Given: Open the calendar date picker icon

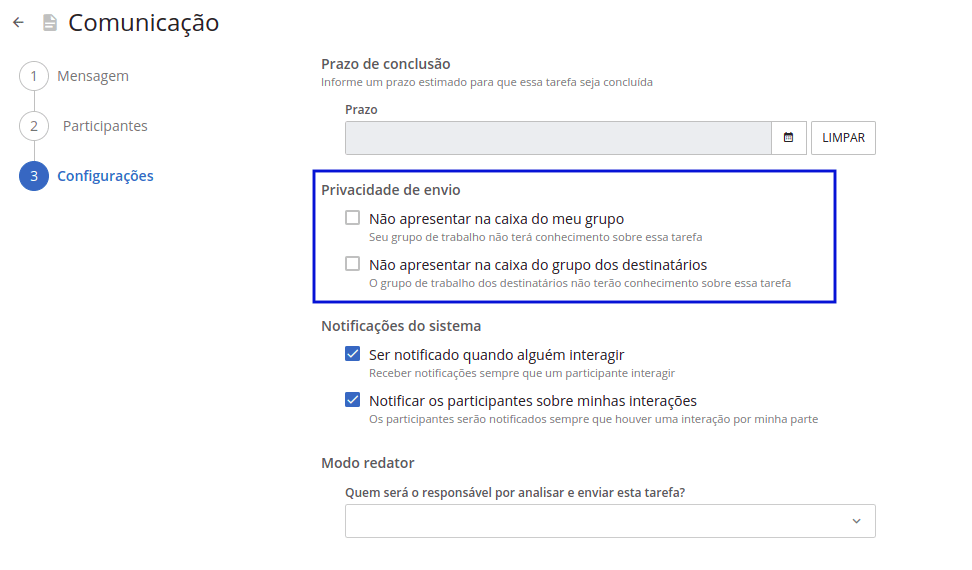Looking at the screenshot, I should tap(788, 138).
